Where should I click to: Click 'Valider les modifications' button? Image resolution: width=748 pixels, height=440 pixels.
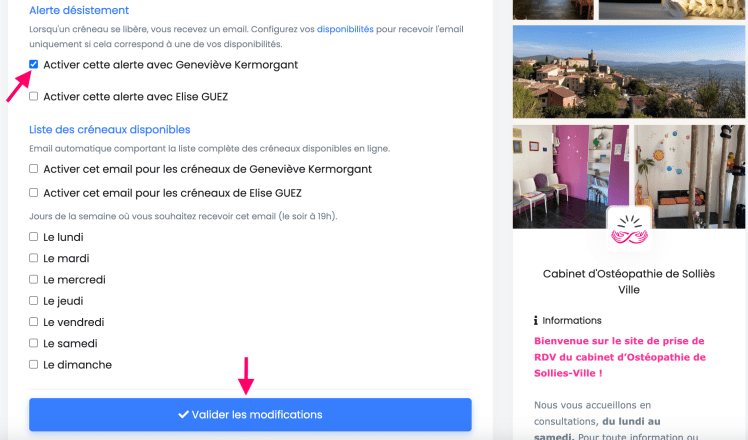[x=250, y=414]
